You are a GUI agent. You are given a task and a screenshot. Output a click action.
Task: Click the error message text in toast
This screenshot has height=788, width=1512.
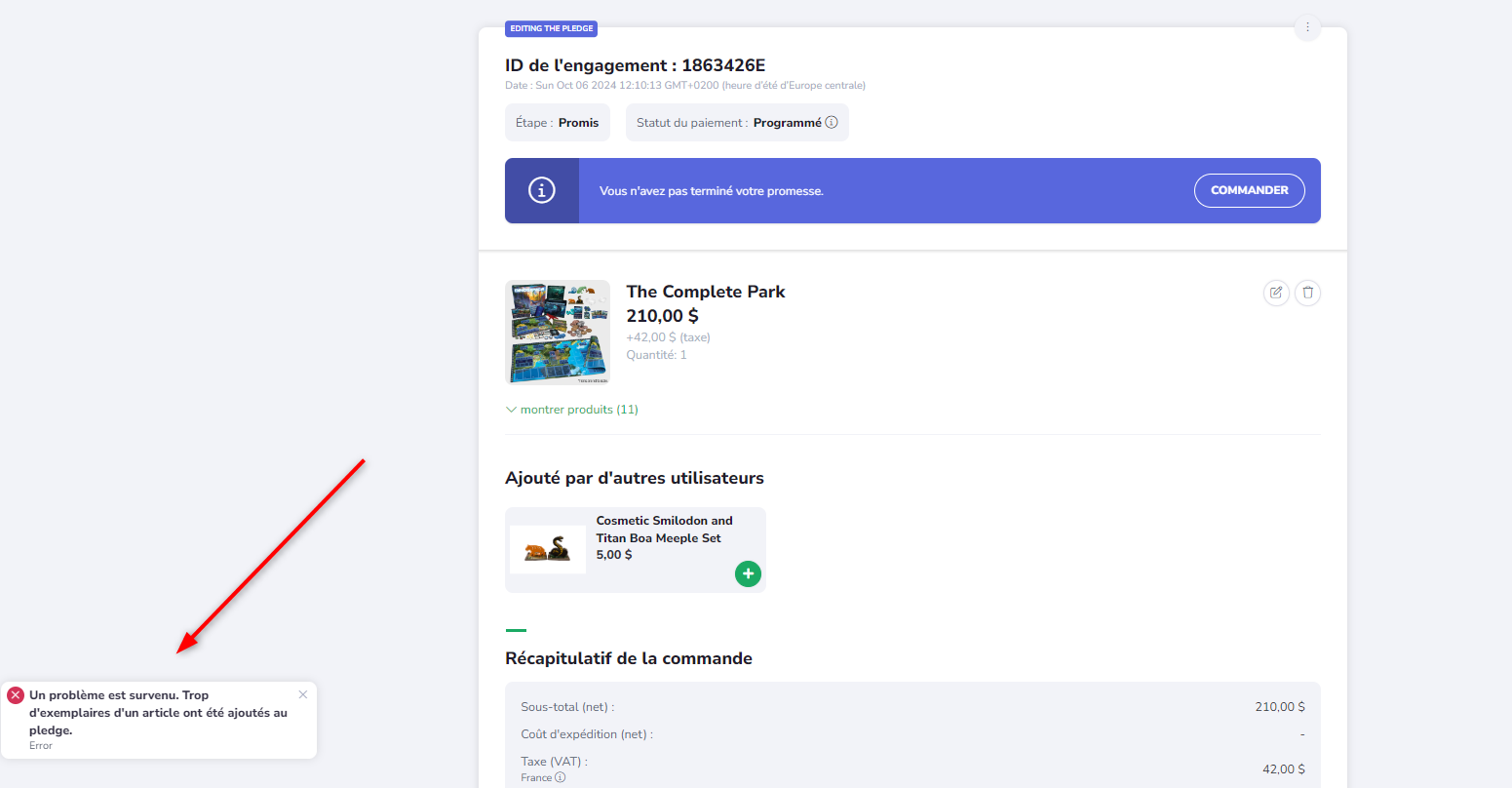click(158, 713)
